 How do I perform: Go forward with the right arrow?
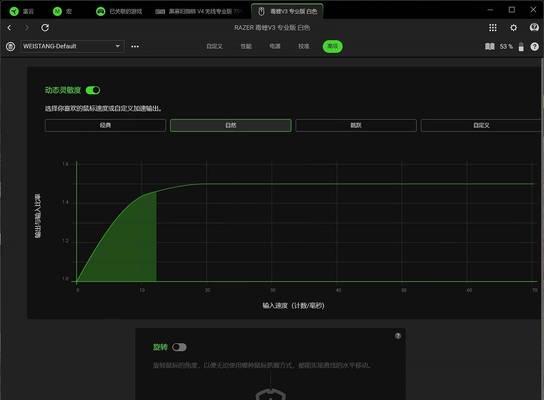(27, 27)
